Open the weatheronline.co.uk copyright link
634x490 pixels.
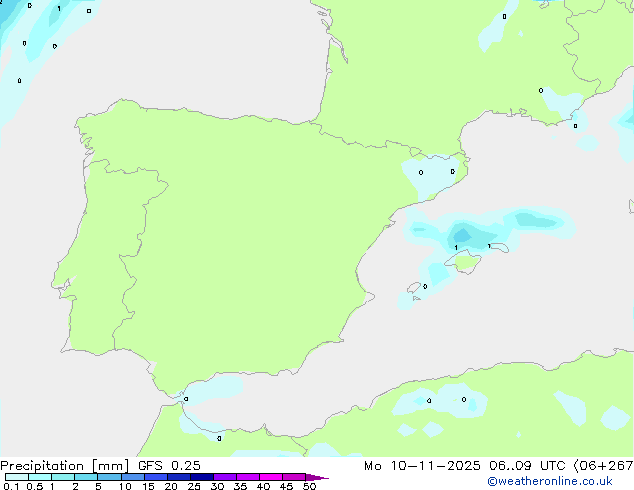point(549,481)
